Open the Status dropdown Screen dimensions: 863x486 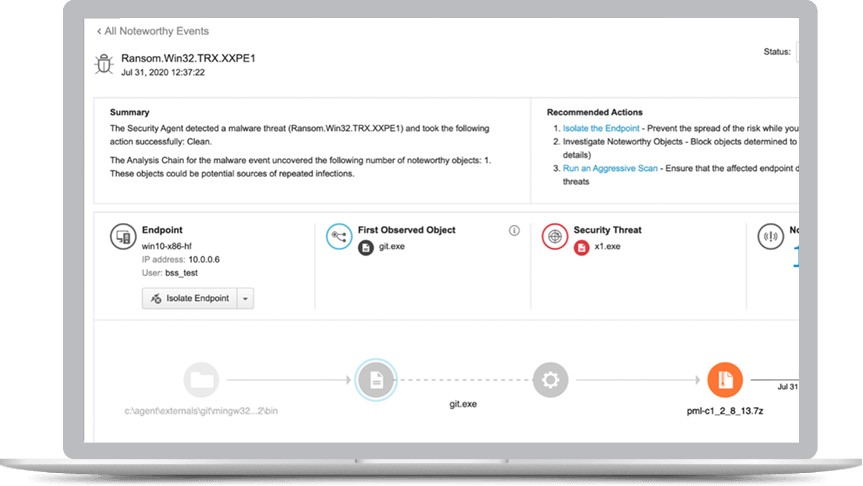click(797, 52)
